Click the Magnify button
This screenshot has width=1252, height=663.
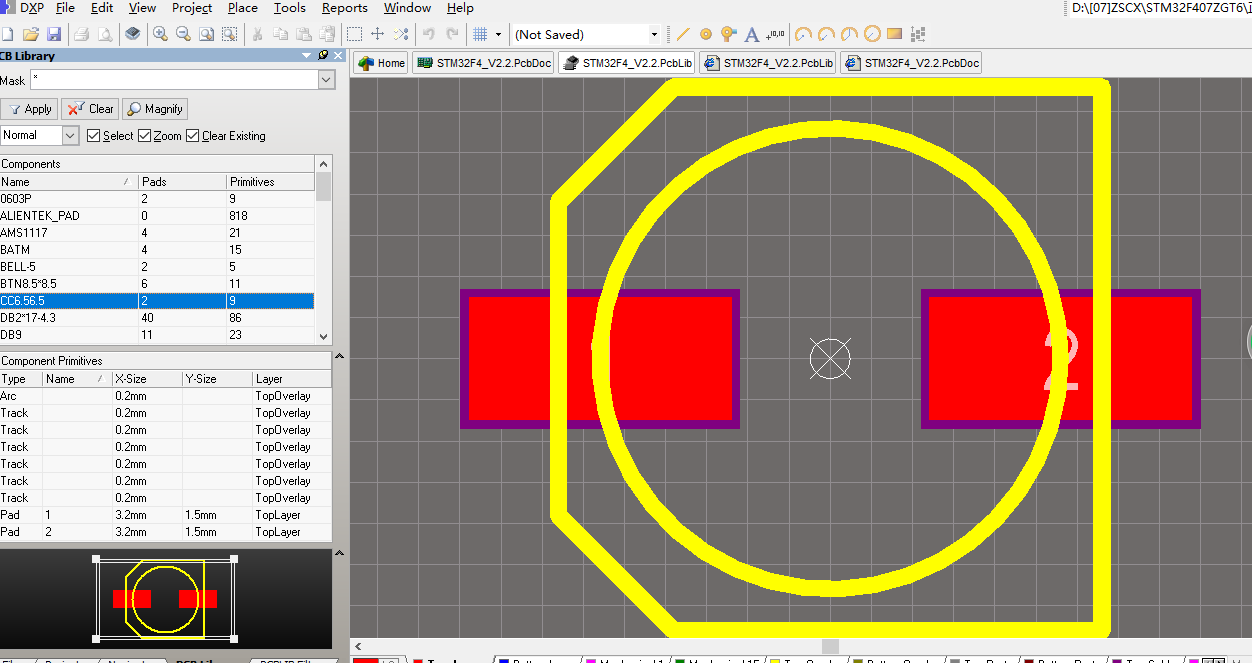coord(155,109)
